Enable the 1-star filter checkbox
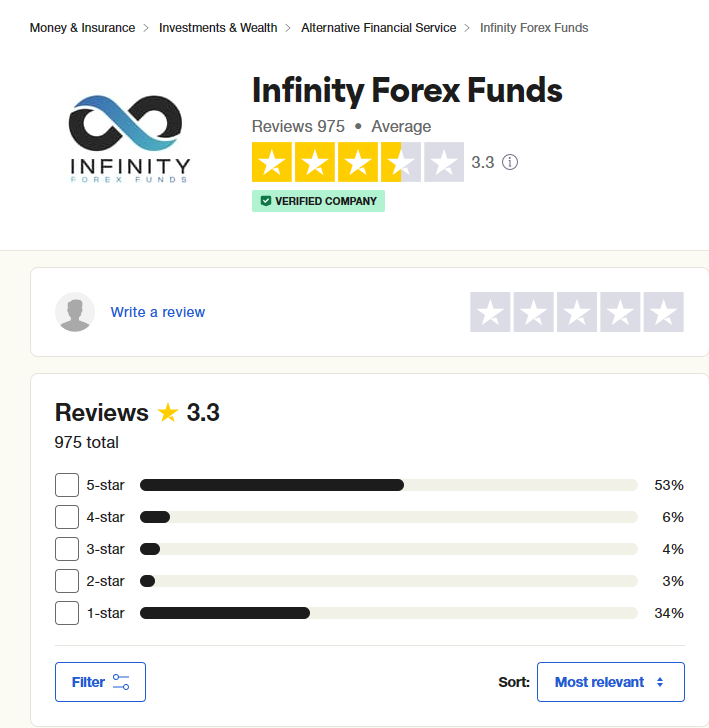 [67, 613]
